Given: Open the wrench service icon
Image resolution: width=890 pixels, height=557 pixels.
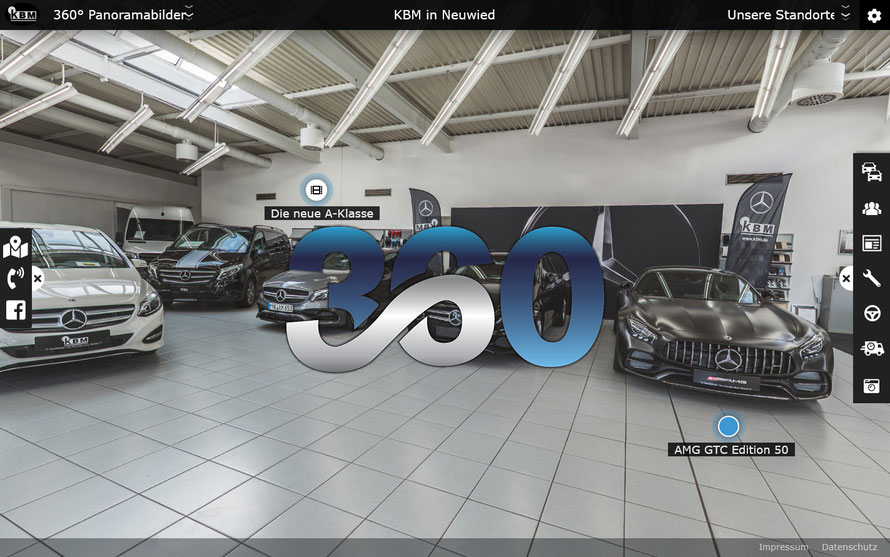Looking at the screenshot, I should 871,278.
